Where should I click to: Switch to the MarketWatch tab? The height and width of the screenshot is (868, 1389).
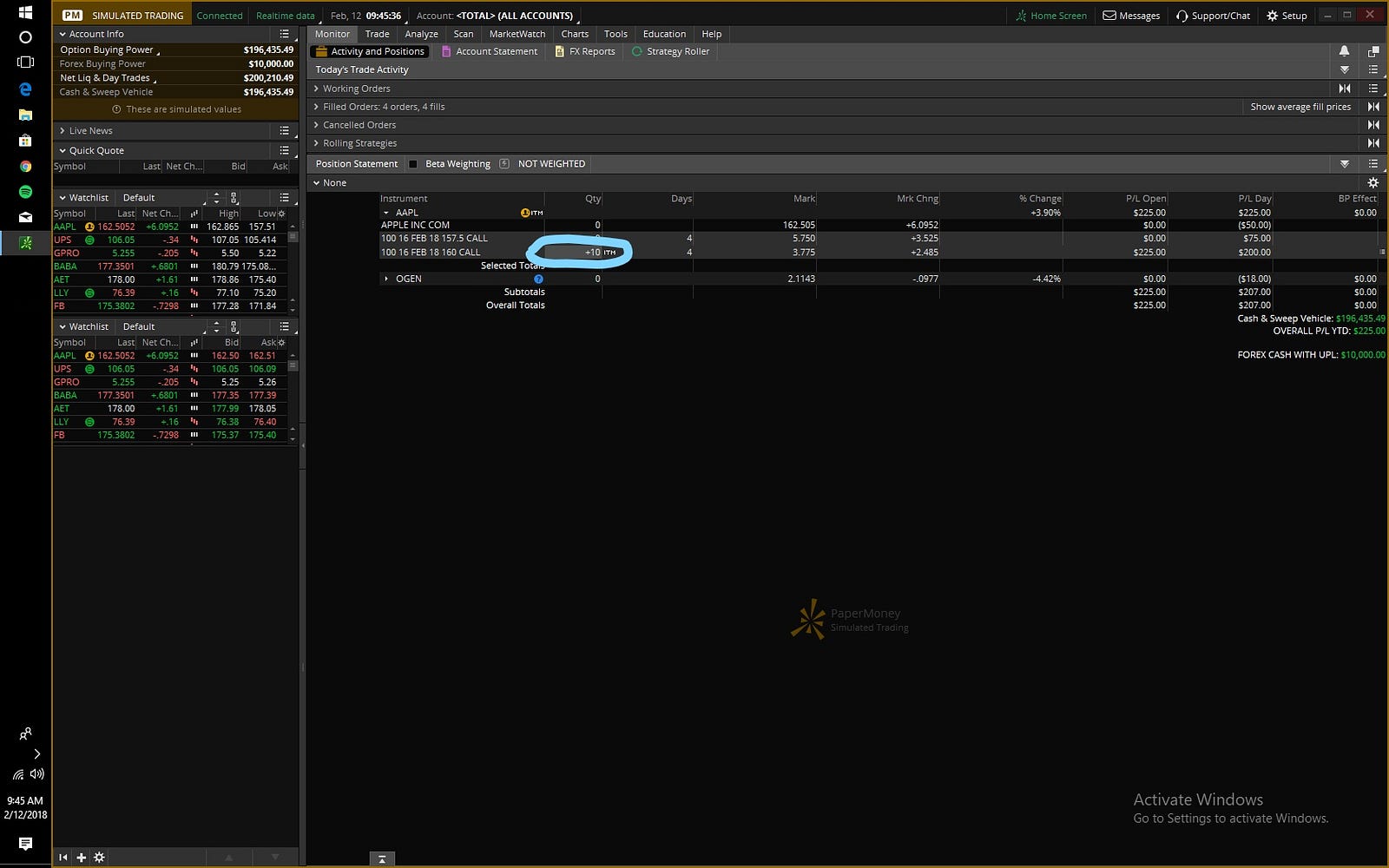click(517, 34)
